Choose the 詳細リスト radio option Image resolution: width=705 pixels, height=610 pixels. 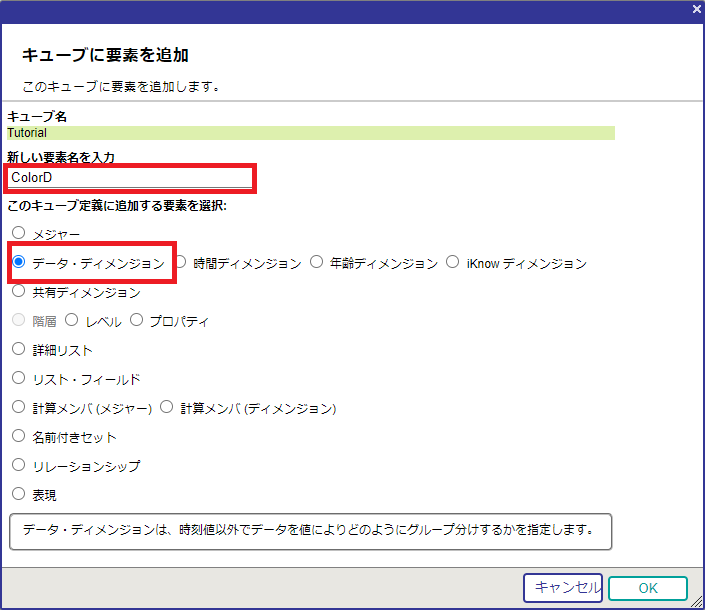(x=19, y=350)
